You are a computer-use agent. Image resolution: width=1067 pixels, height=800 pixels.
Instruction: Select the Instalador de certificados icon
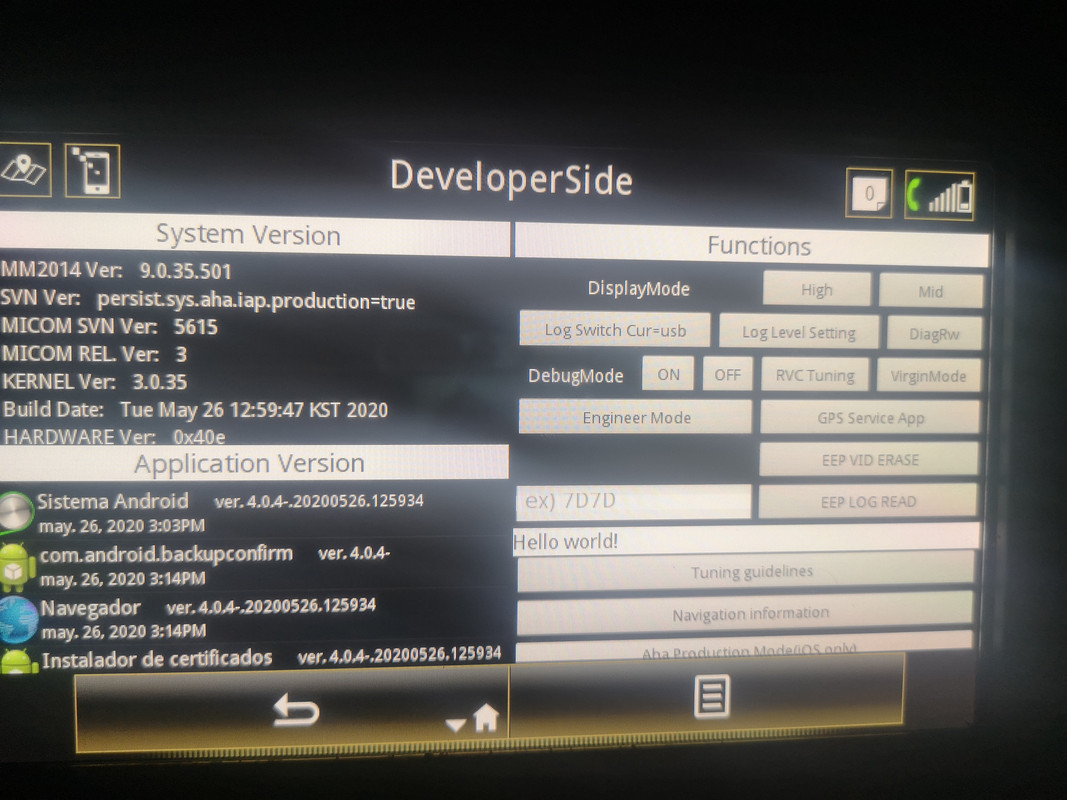coord(19,662)
